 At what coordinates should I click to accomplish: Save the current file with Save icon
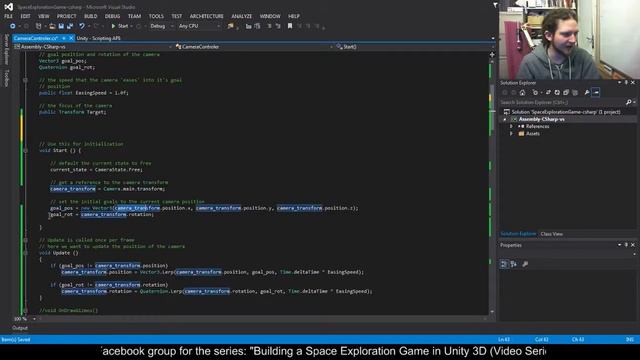click(61, 26)
